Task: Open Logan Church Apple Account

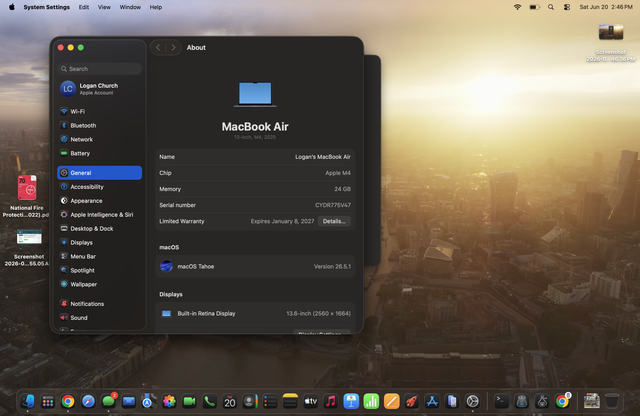Action: 100,89
